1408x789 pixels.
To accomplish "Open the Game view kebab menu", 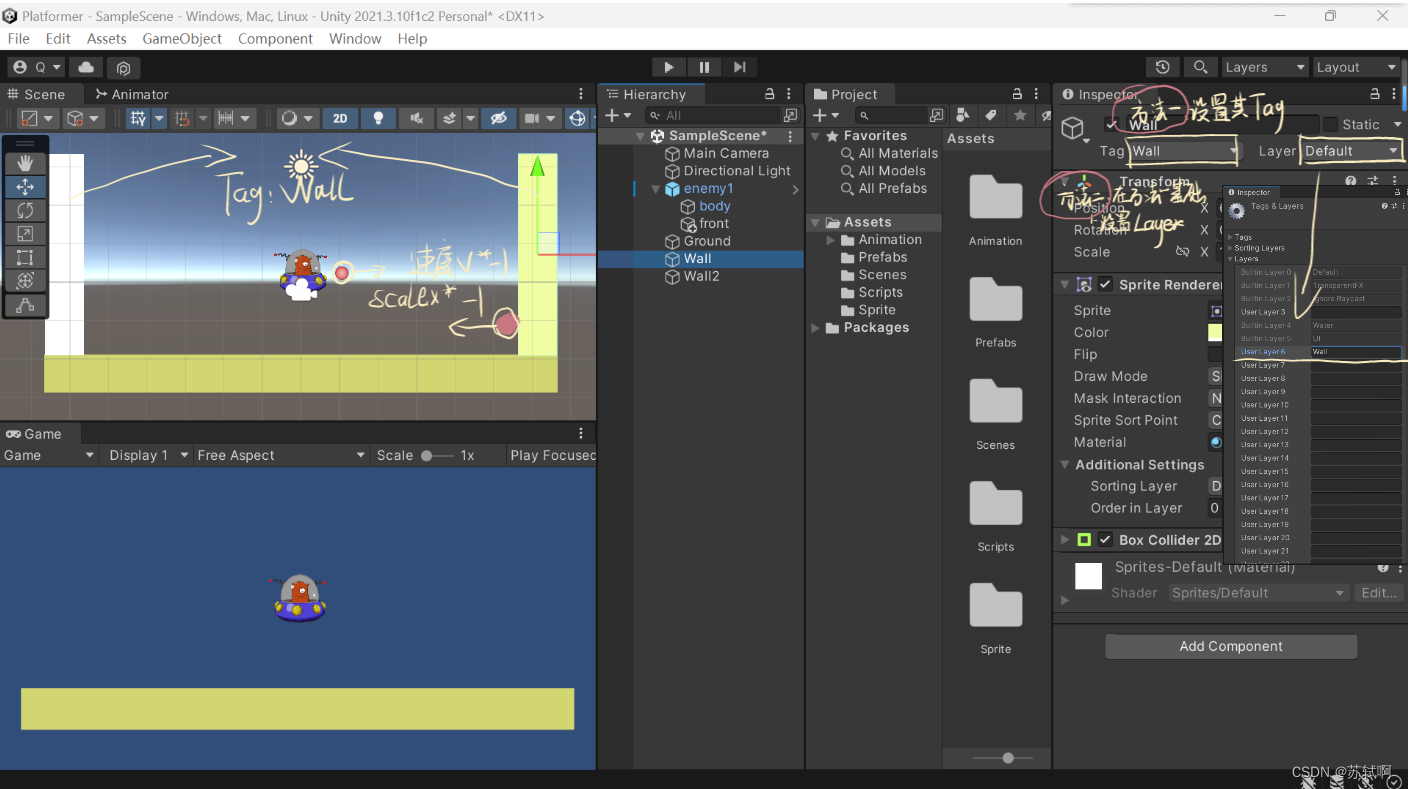I will coord(582,433).
